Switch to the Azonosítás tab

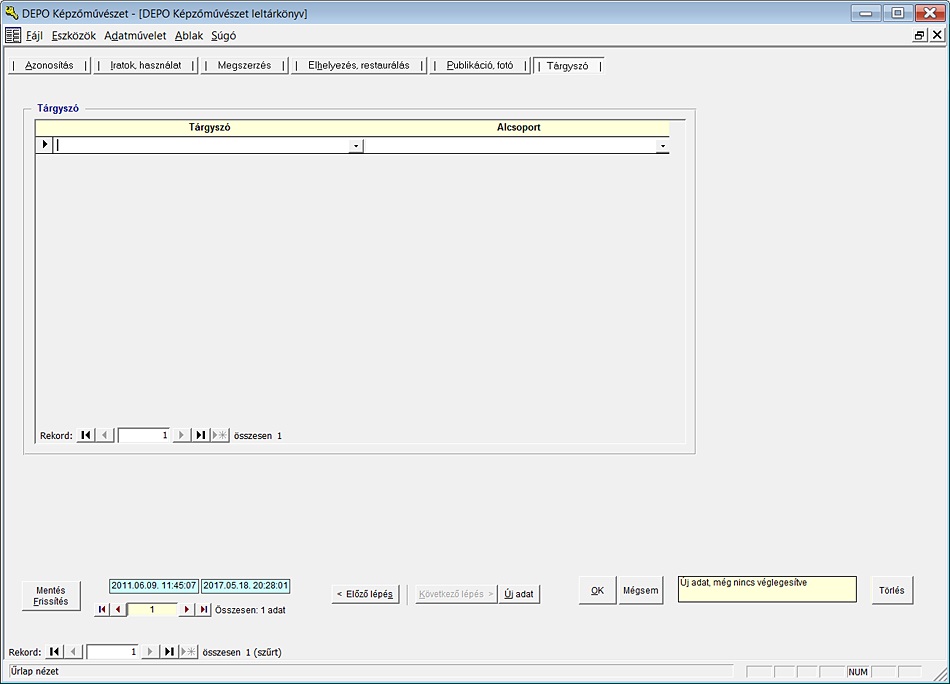click(49, 66)
